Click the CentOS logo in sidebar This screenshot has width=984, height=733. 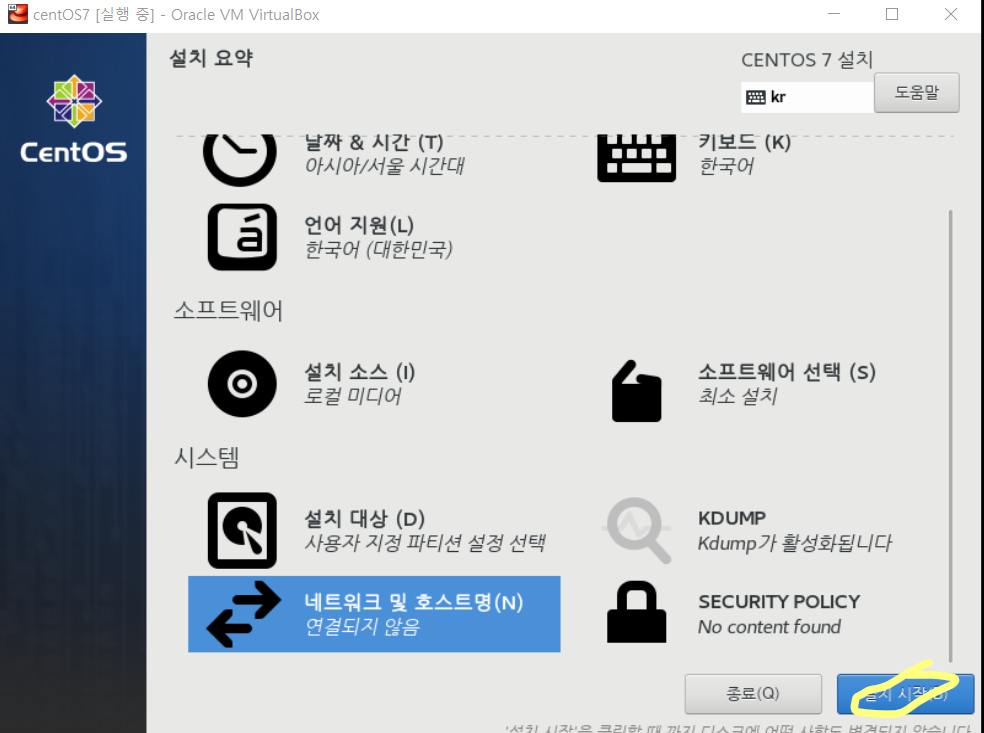coord(74,119)
